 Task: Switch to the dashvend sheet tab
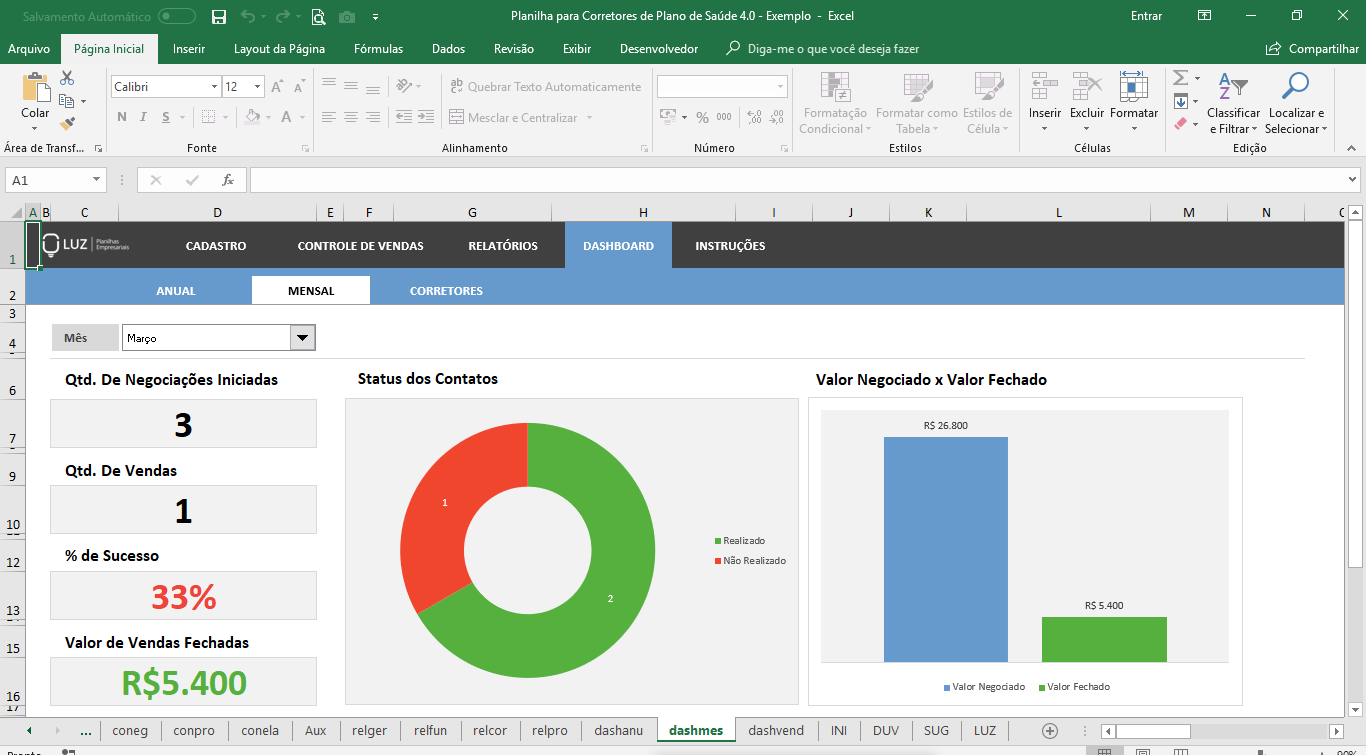[x=776, y=731]
